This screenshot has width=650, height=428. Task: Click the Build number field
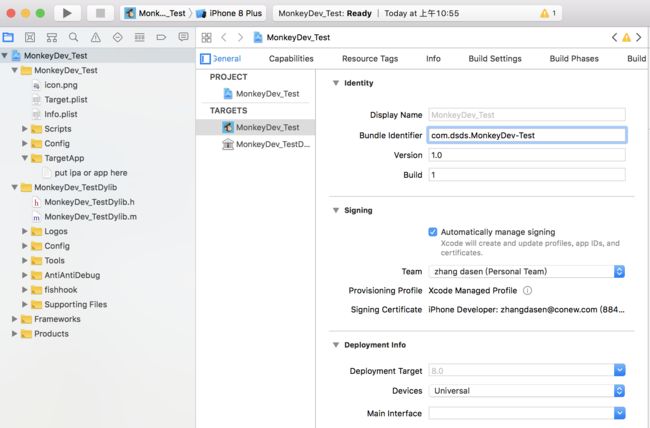(x=526, y=175)
